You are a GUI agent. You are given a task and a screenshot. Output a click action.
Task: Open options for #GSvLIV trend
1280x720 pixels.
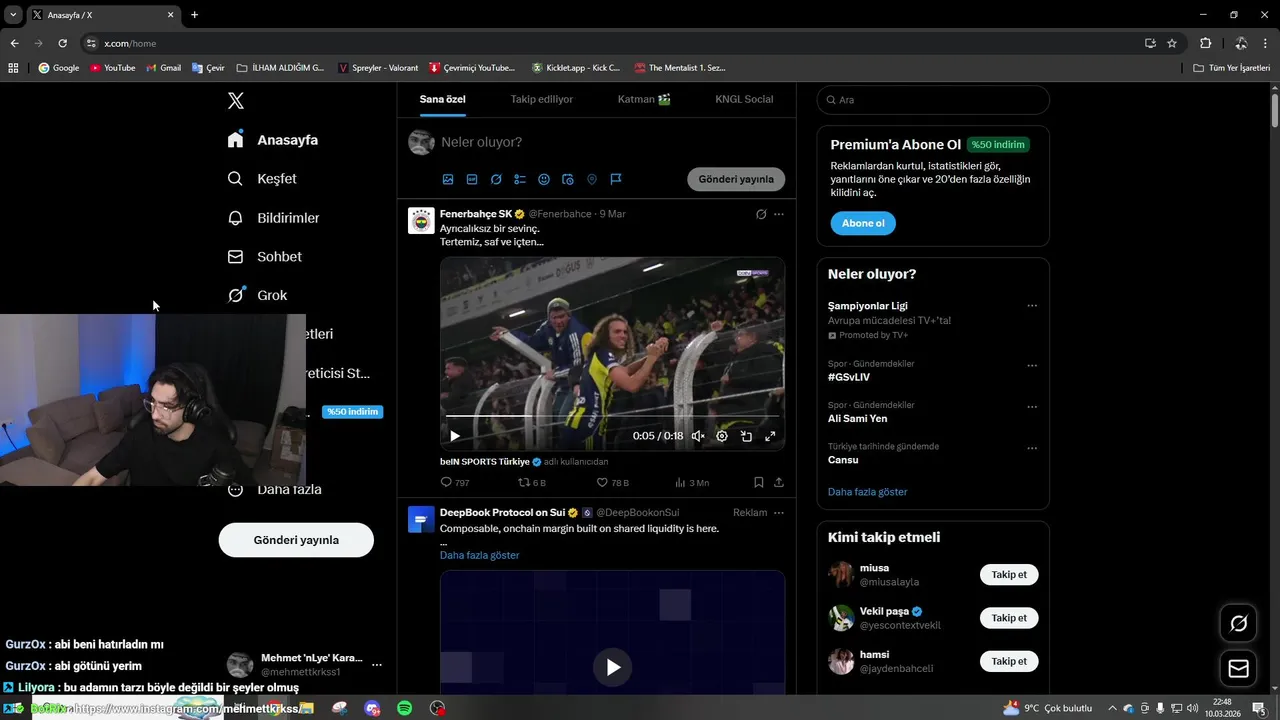point(1032,366)
